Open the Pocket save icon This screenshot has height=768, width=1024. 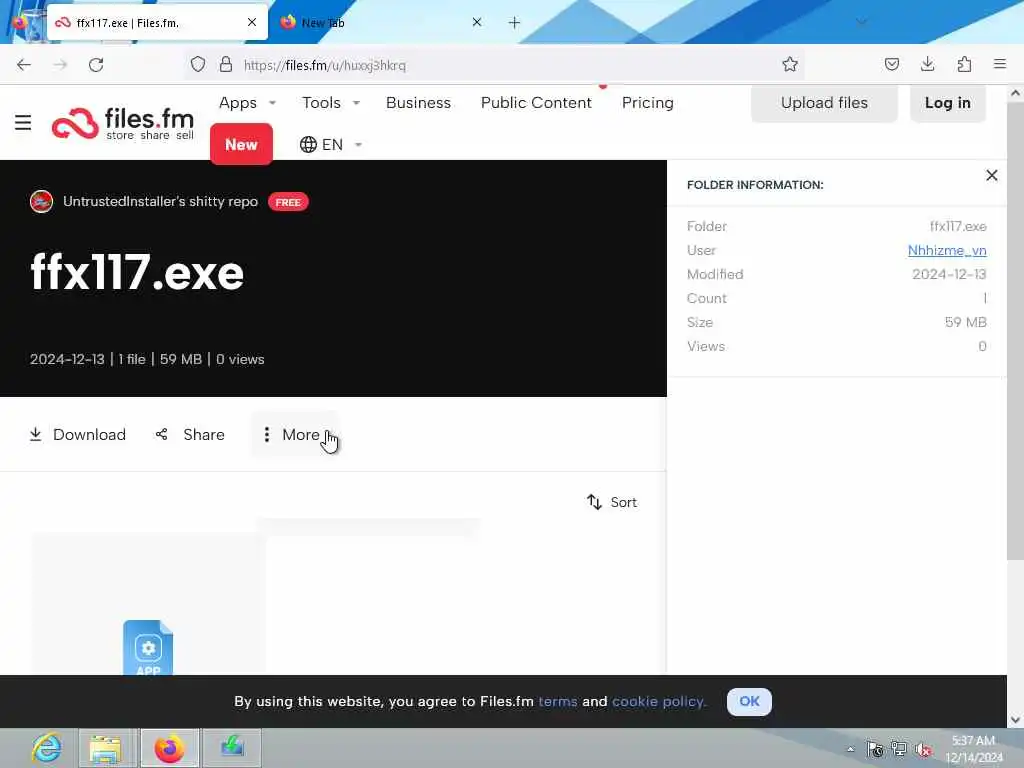[892, 64]
